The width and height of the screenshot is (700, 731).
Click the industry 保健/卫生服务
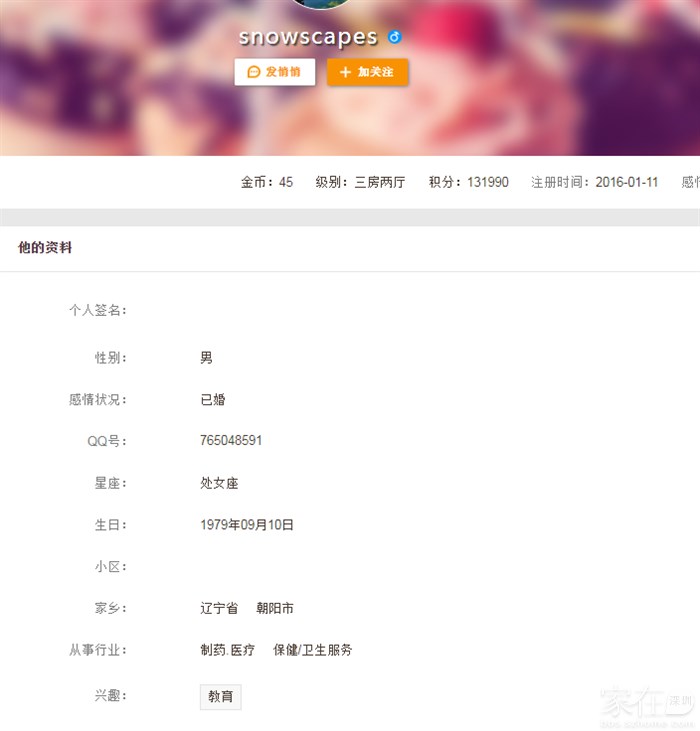point(313,650)
